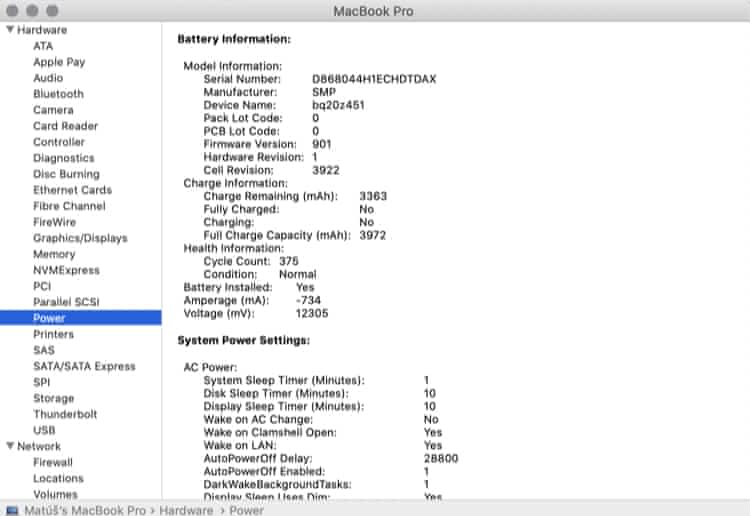Click the System Power Settings heading

coord(243,340)
